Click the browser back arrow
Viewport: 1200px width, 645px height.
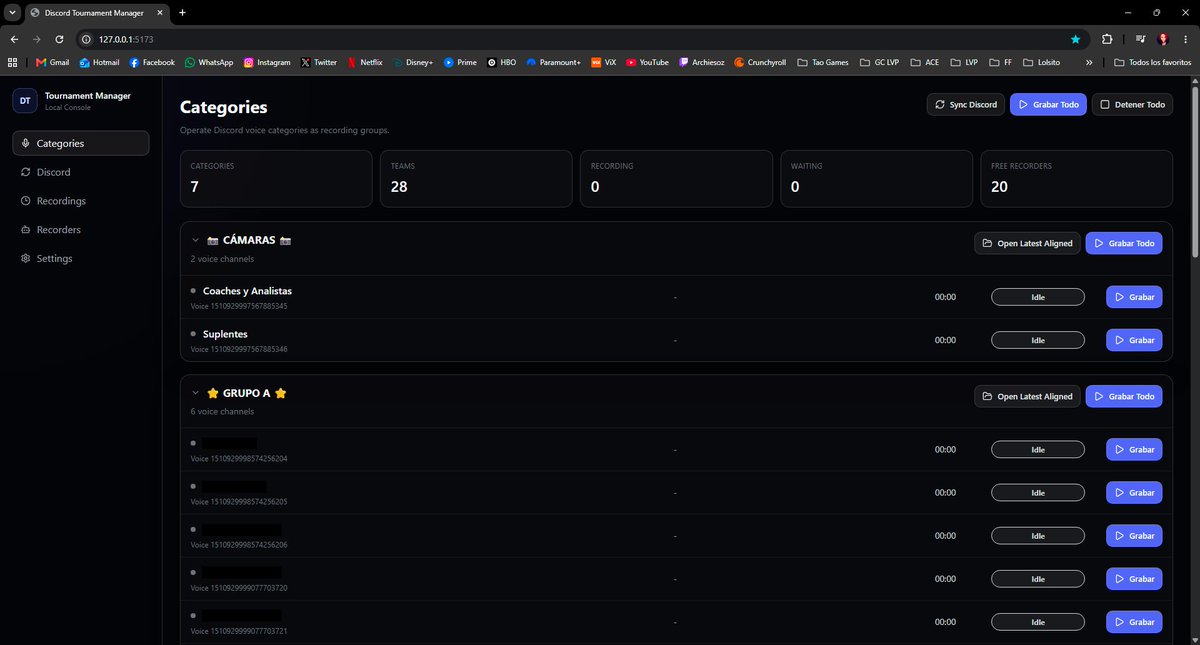coord(14,39)
